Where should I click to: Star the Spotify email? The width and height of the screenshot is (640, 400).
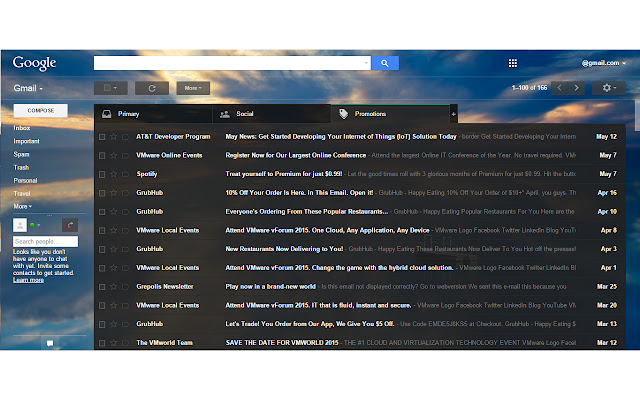point(113,174)
